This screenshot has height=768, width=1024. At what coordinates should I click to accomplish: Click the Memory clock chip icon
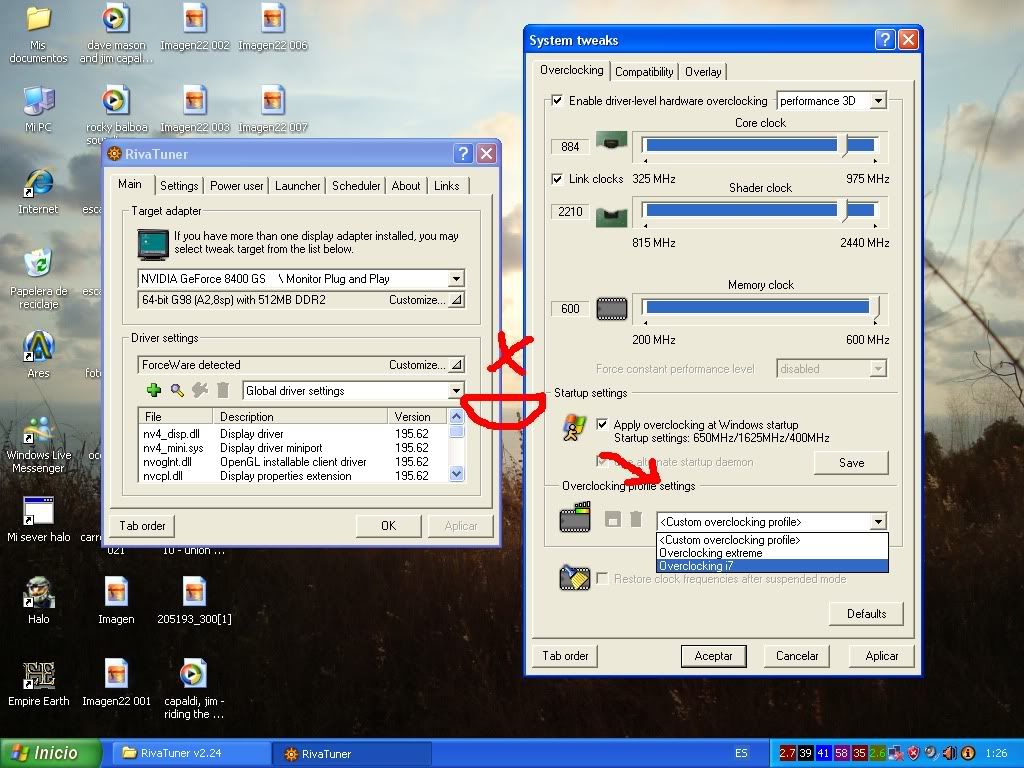click(611, 308)
